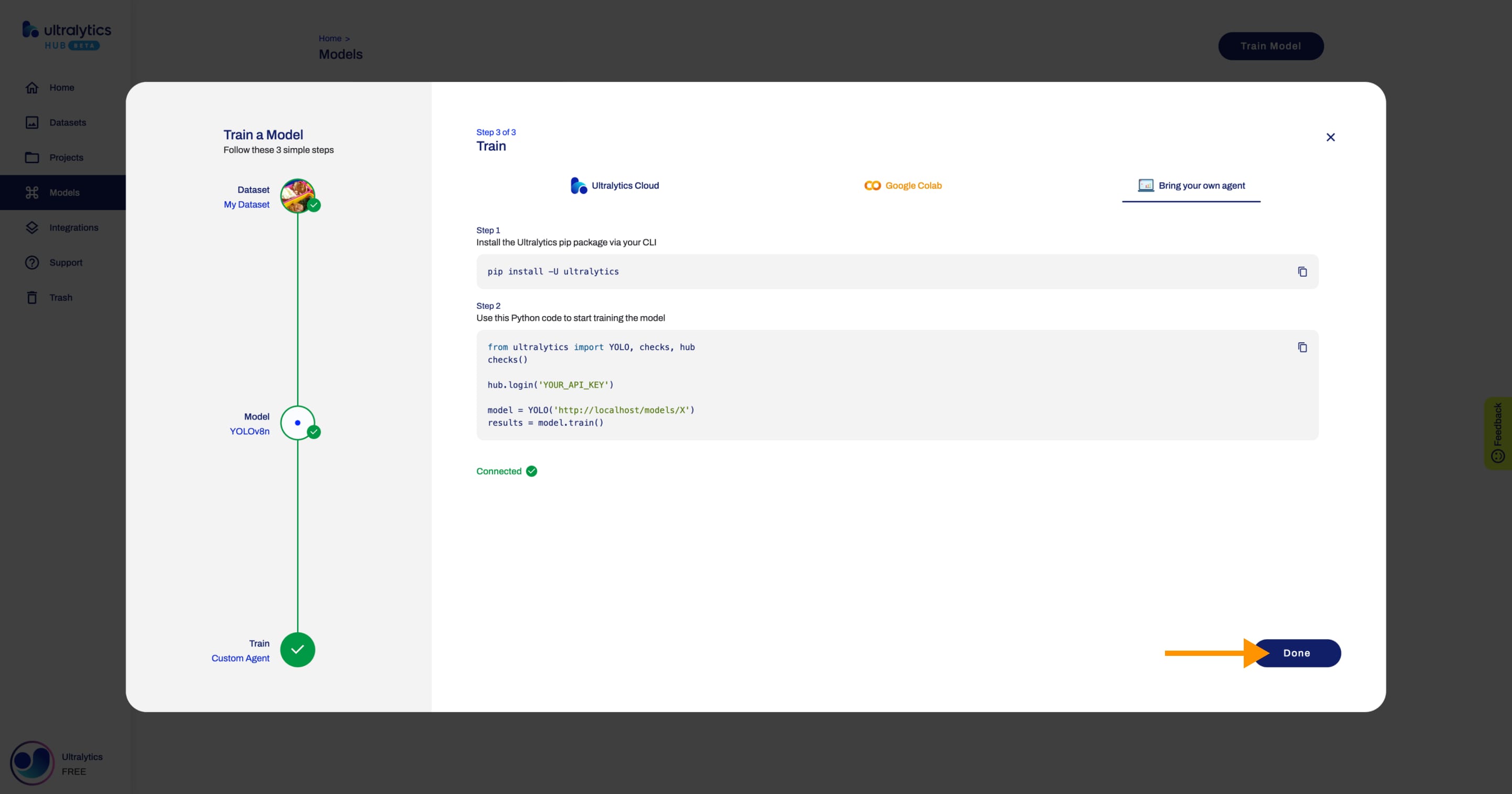This screenshot has height=794, width=1512.
Task: Click the Train Model button top right
Action: (x=1270, y=45)
